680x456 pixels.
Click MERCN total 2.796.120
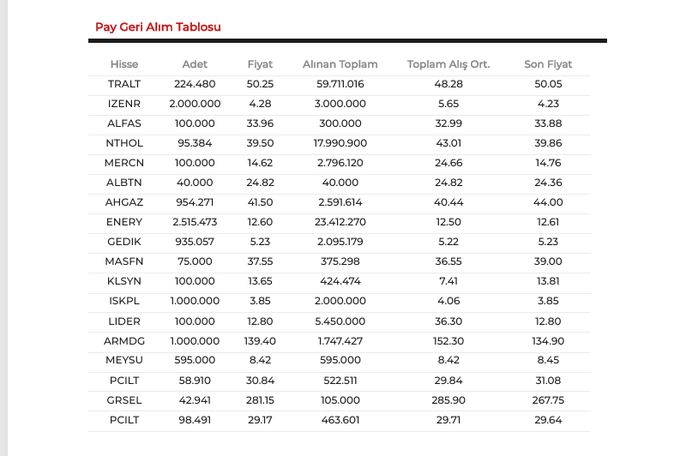340,163
